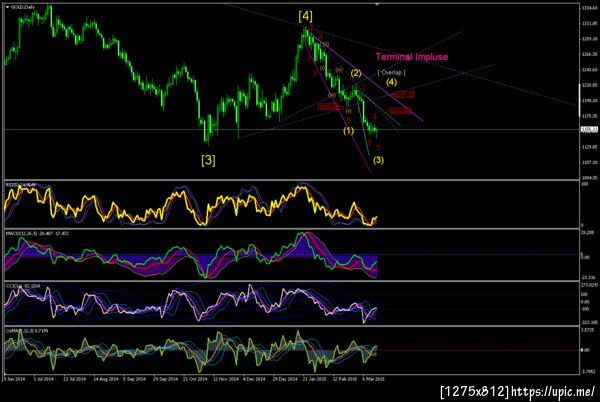
Task: Click the yellow (2) wave label
Action: click(356, 73)
